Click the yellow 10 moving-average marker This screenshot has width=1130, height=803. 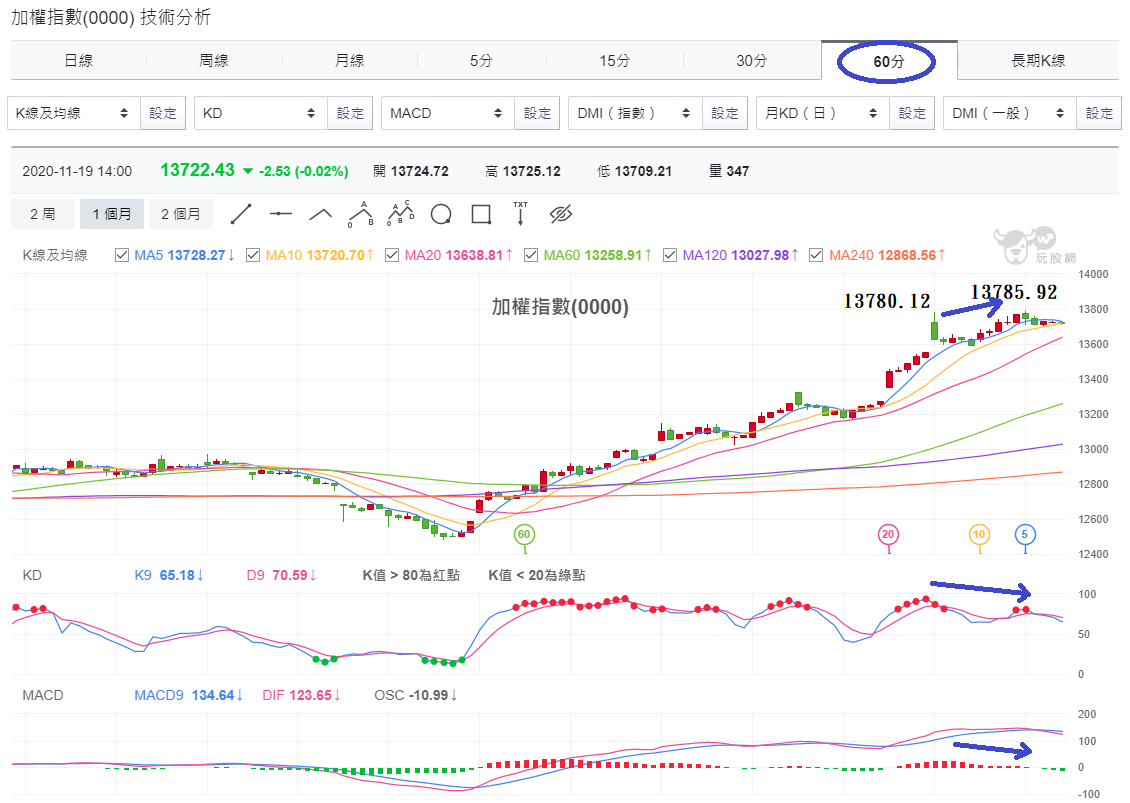tap(979, 535)
